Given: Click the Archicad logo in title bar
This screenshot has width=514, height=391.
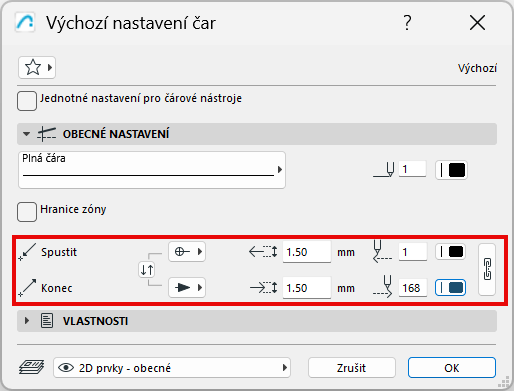Looking at the screenshot, I should 25,23.
